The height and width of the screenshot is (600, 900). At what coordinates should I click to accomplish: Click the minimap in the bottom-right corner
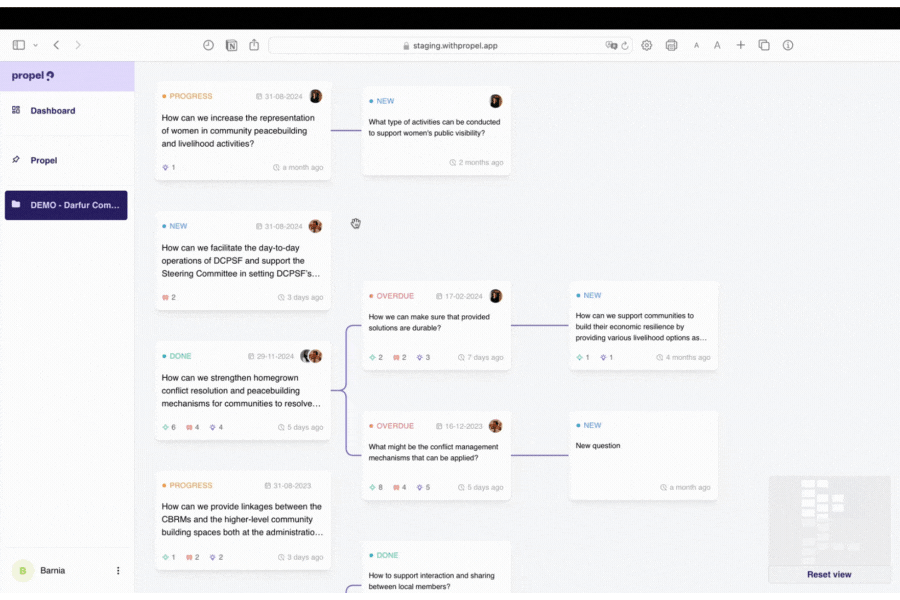[x=829, y=520]
